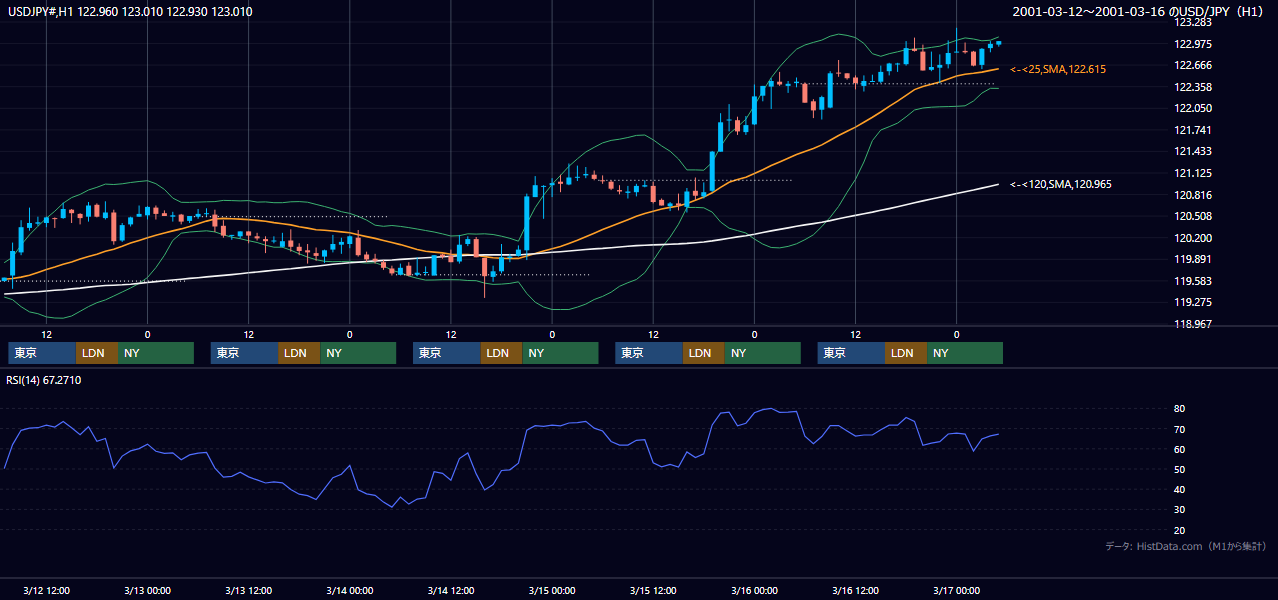Click the RSI scale value 80
Image resolution: width=1278 pixels, height=600 pixels.
pyautogui.click(x=1180, y=409)
